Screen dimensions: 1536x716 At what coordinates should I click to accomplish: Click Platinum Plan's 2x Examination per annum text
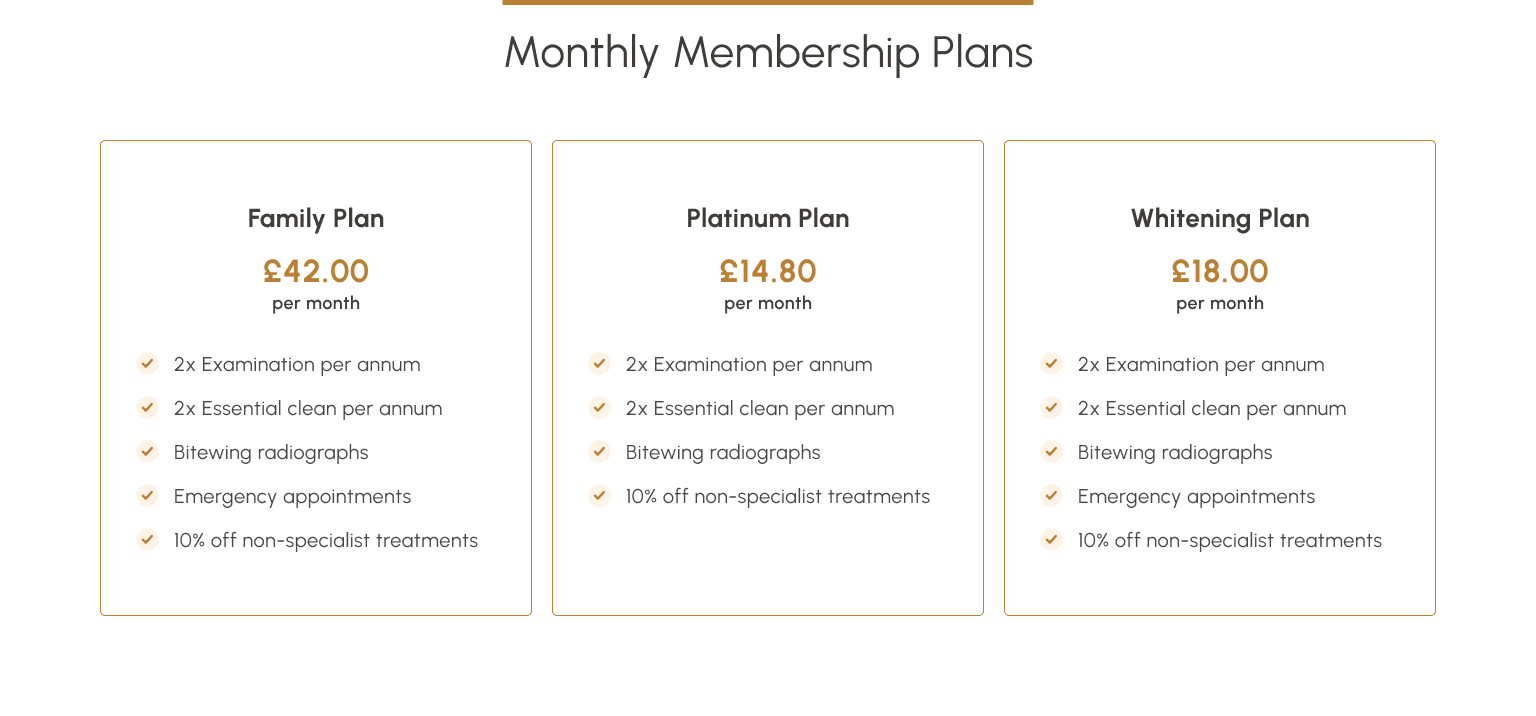[749, 364]
